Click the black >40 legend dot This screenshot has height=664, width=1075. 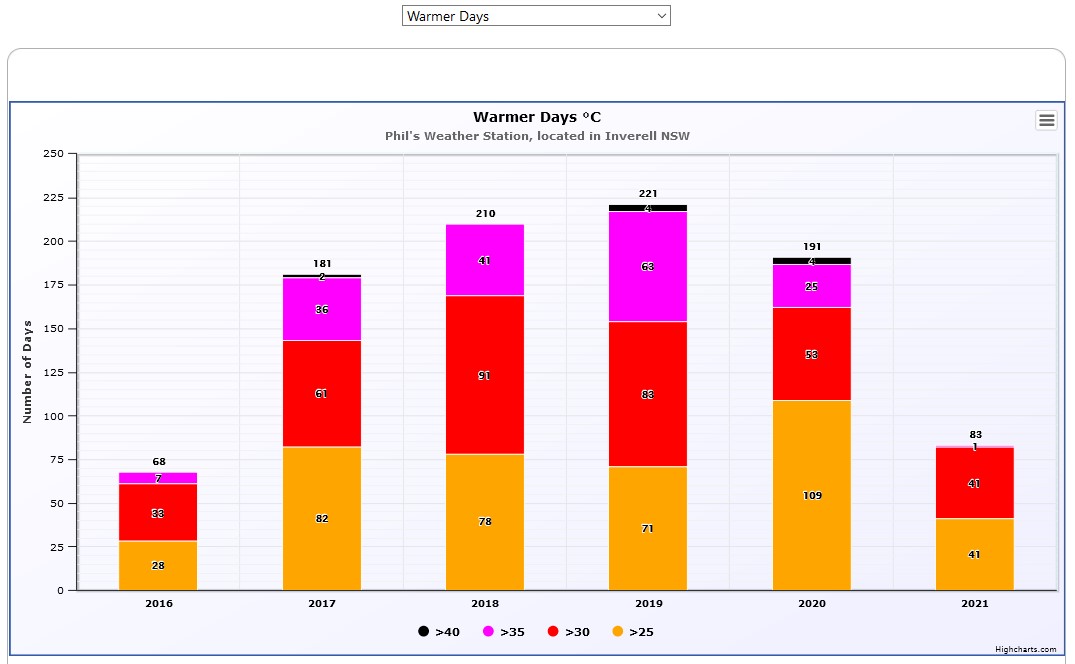point(424,632)
